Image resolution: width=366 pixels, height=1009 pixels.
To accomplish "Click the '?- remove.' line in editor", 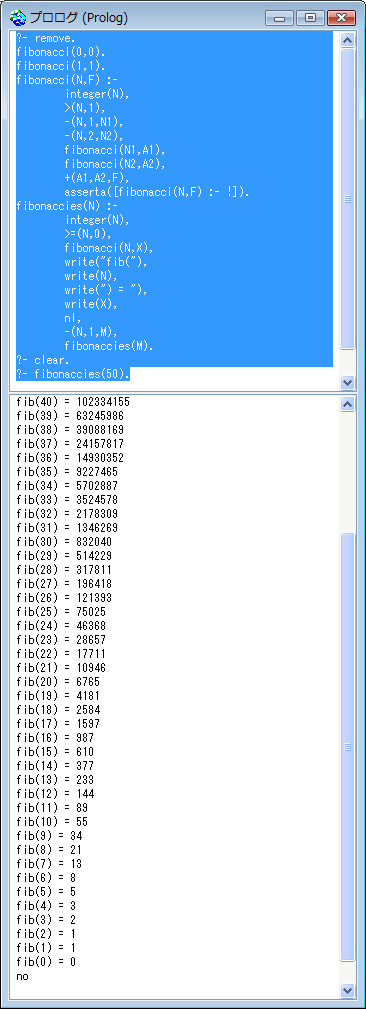I will tap(46, 39).
